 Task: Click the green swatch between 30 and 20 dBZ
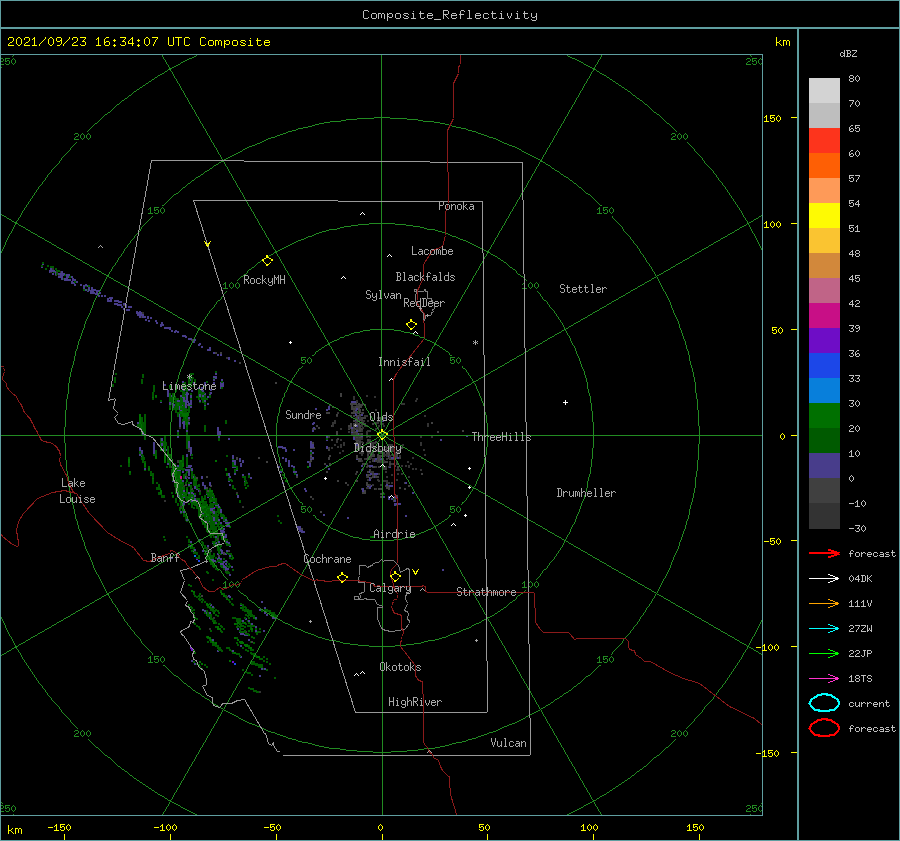pyautogui.click(x=824, y=416)
